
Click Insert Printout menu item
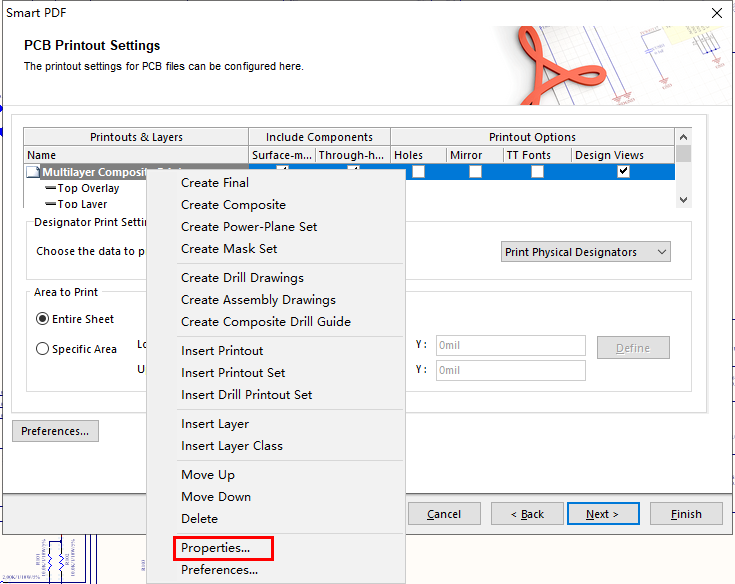coord(222,351)
